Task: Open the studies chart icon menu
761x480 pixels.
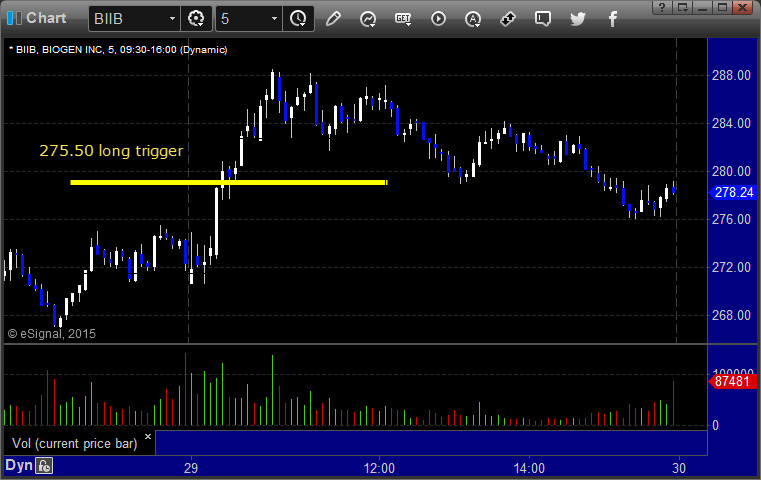Action: [368, 19]
